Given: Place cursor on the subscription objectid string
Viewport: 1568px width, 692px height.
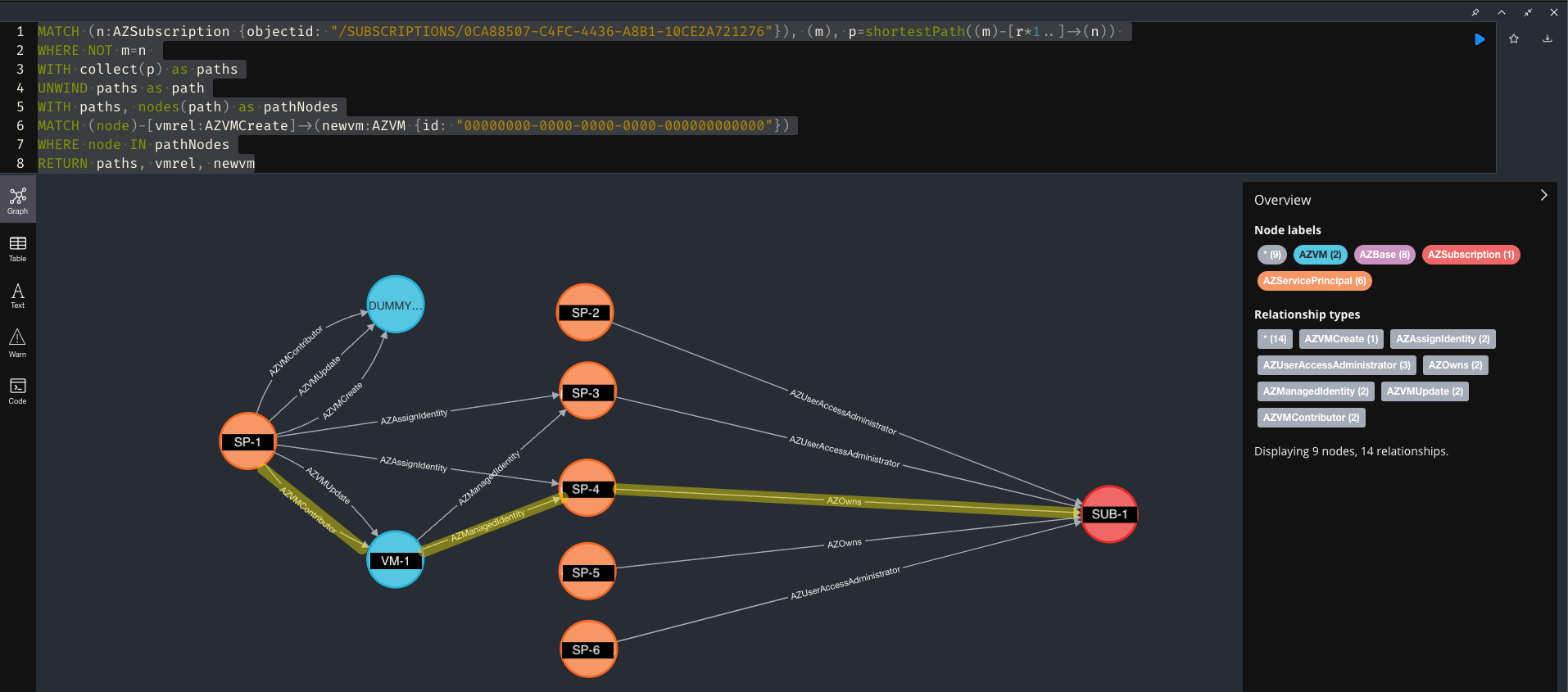Looking at the screenshot, I should [x=551, y=31].
